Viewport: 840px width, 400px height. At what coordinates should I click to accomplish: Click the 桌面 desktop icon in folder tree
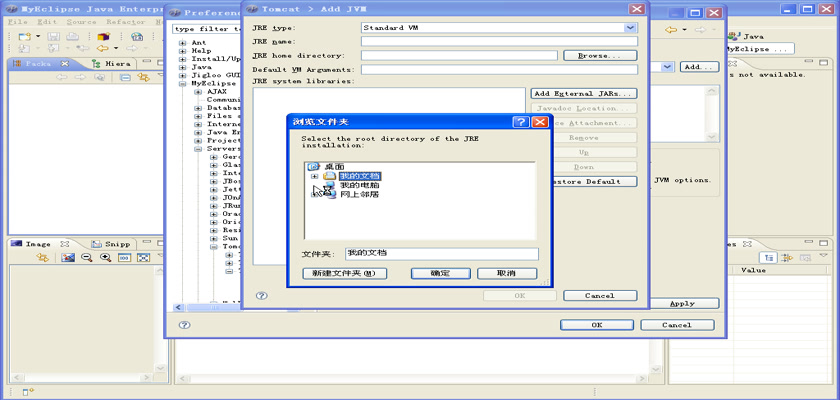(x=314, y=167)
